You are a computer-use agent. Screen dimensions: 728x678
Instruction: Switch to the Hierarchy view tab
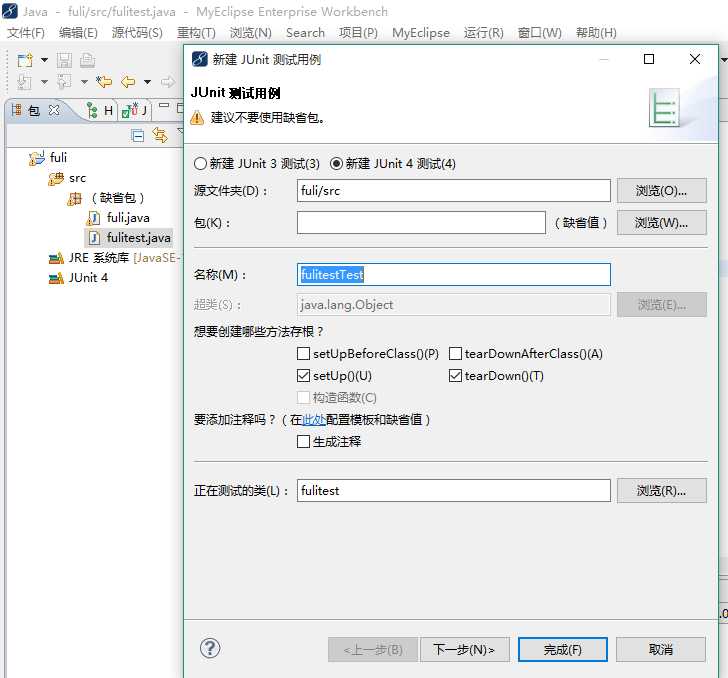click(x=100, y=111)
